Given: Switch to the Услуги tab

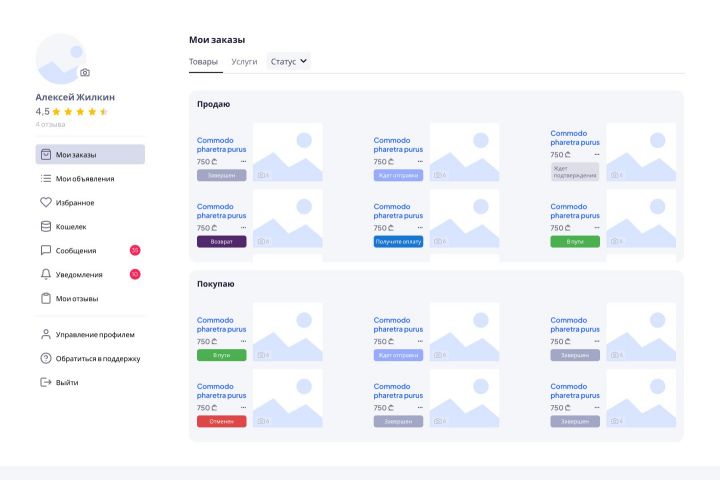Looking at the screenshot, I should click(243, 62).
